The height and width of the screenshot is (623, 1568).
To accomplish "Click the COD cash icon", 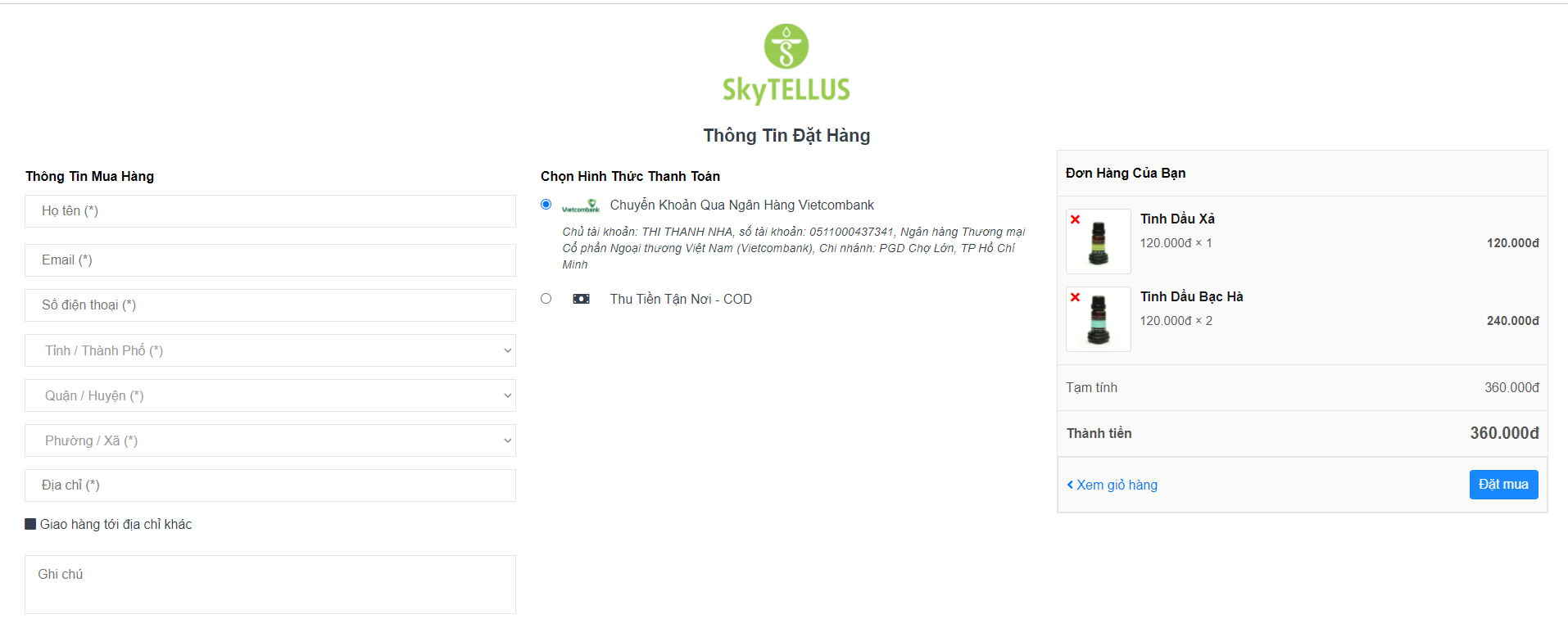I will coord(581,299).
